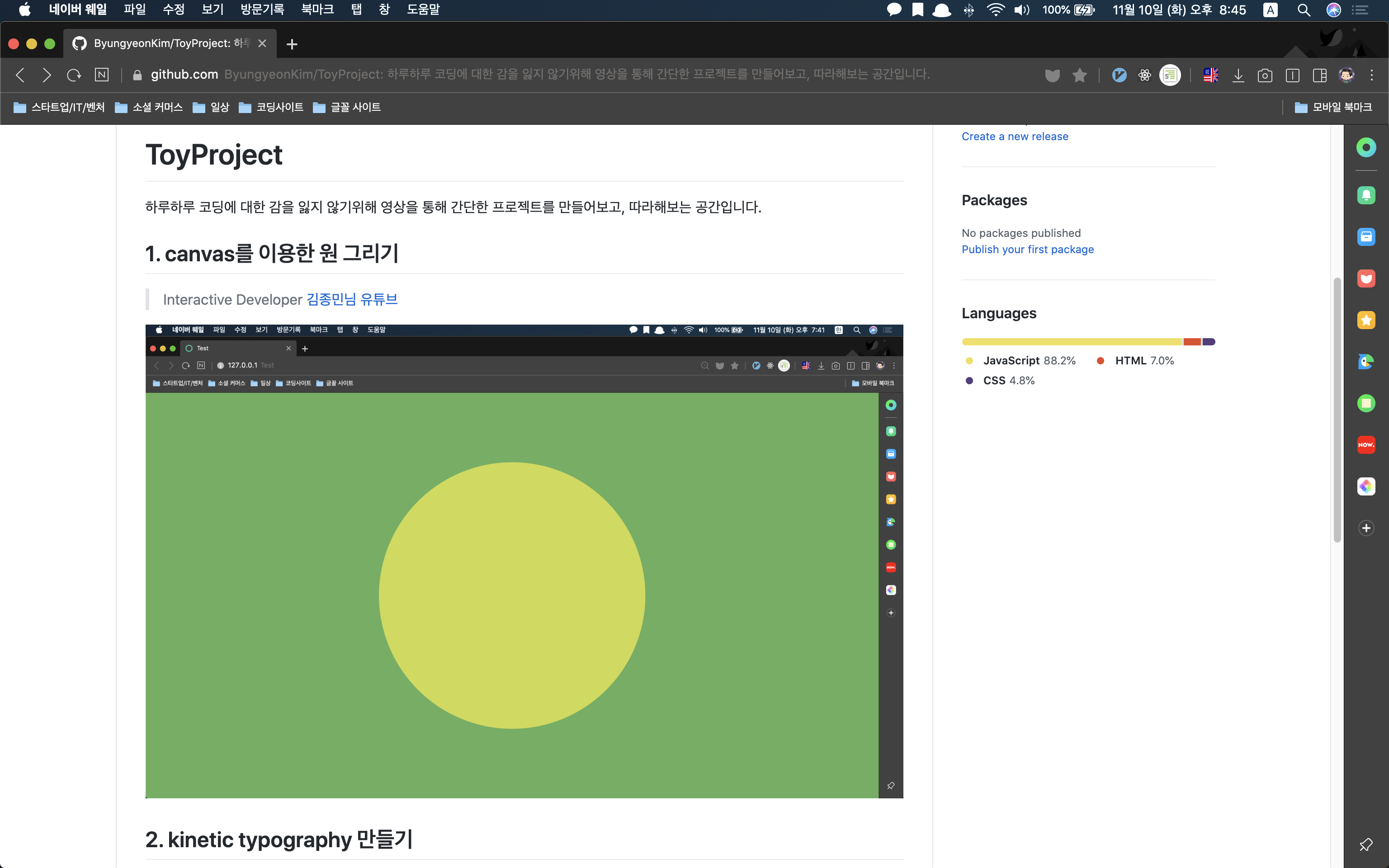Open the Vimium extension icon
The width and height of the screenshot is (1389, 868).
coord(1119,75)
